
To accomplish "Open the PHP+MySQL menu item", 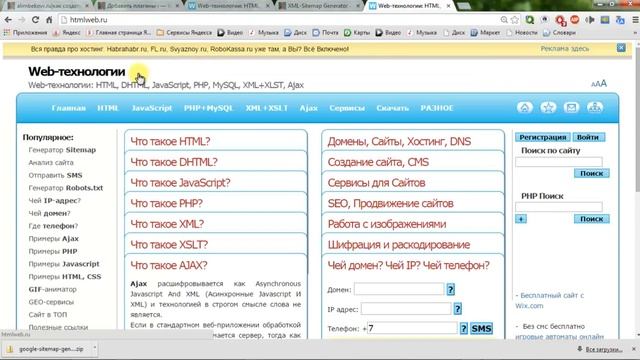I will pos(208,108).
